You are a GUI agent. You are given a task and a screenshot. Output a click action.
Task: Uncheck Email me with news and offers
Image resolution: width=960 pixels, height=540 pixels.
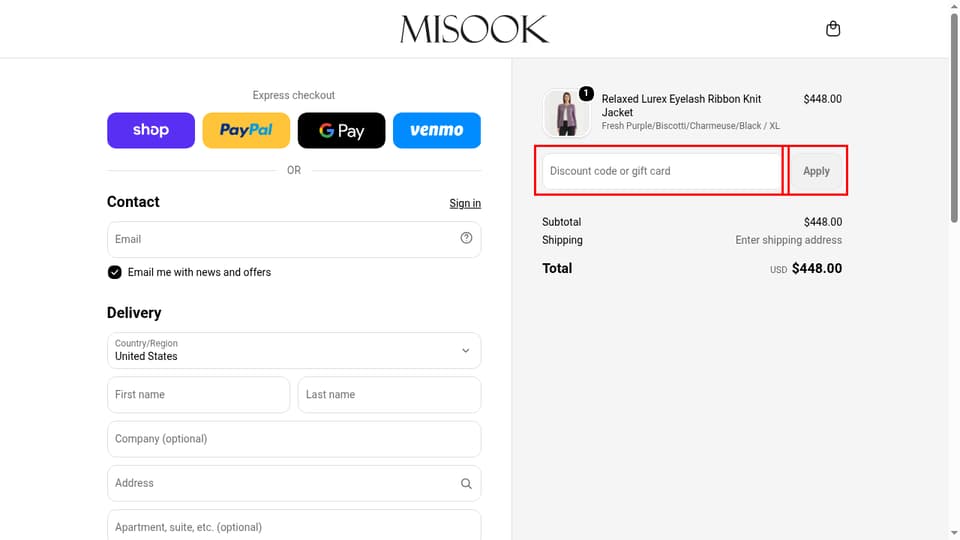tap(114, 272)
